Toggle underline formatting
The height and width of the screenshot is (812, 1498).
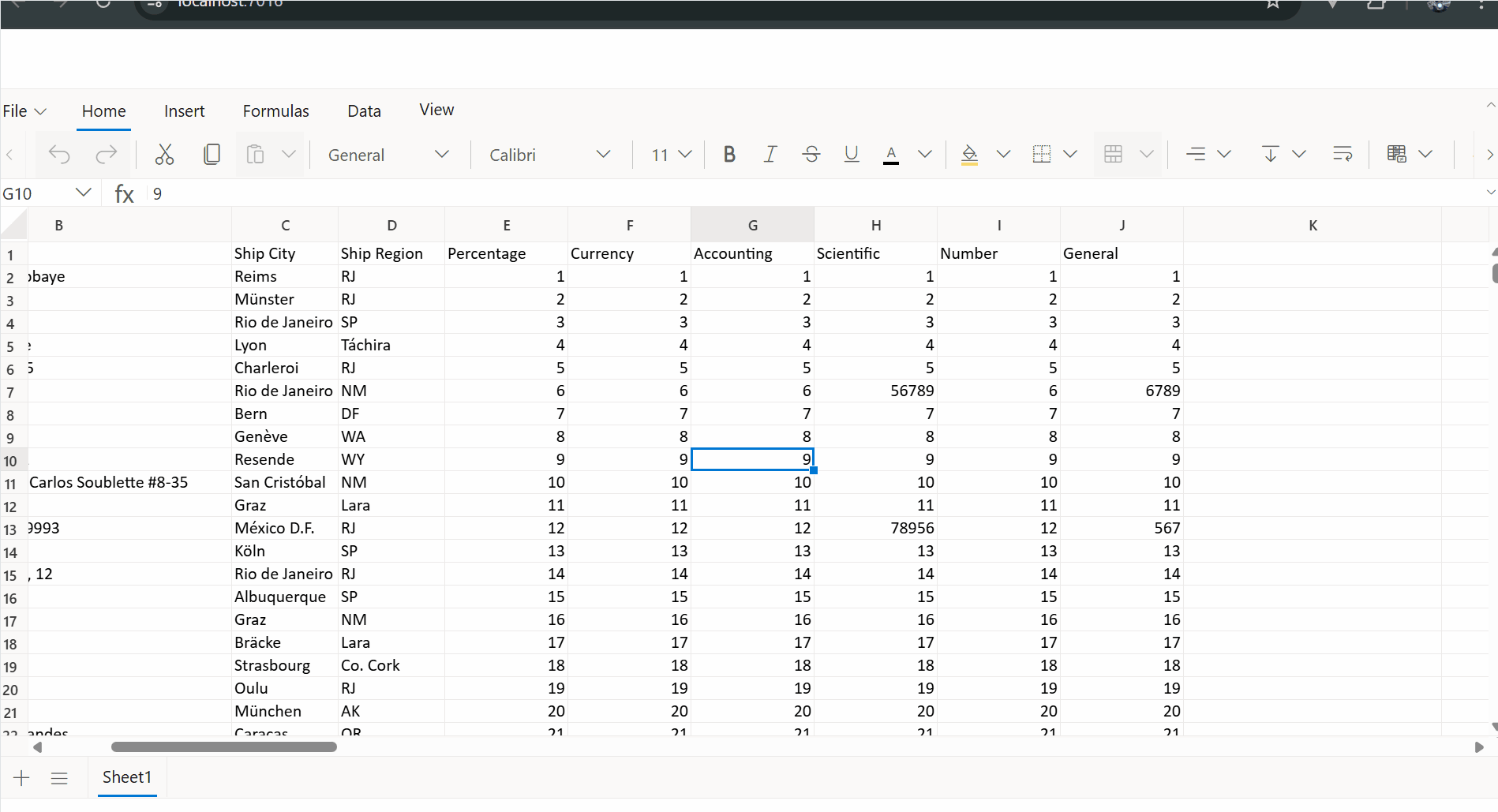point(851,154)
